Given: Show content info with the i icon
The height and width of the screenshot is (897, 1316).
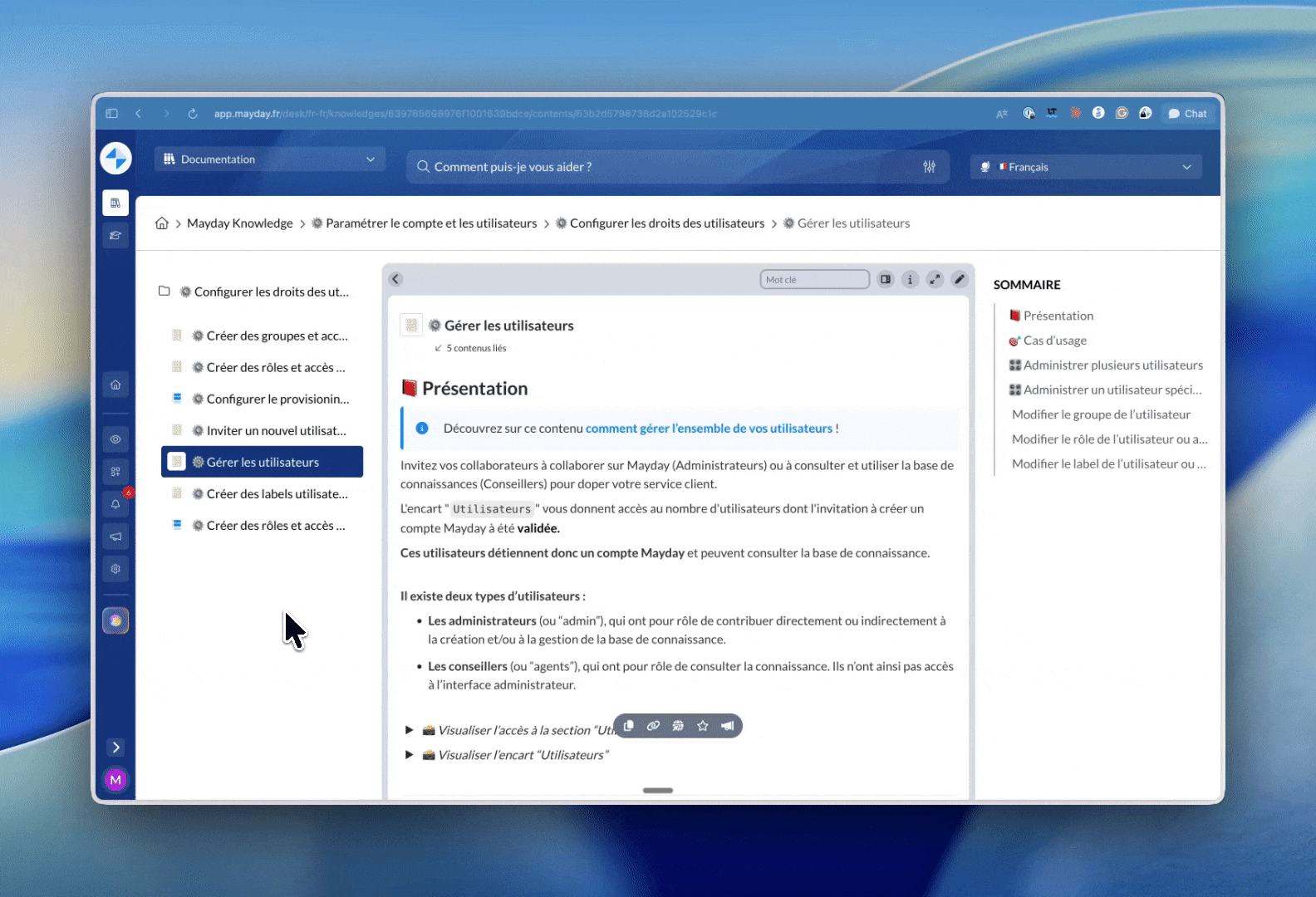Looking at the screenshot, I should (910, 279).
